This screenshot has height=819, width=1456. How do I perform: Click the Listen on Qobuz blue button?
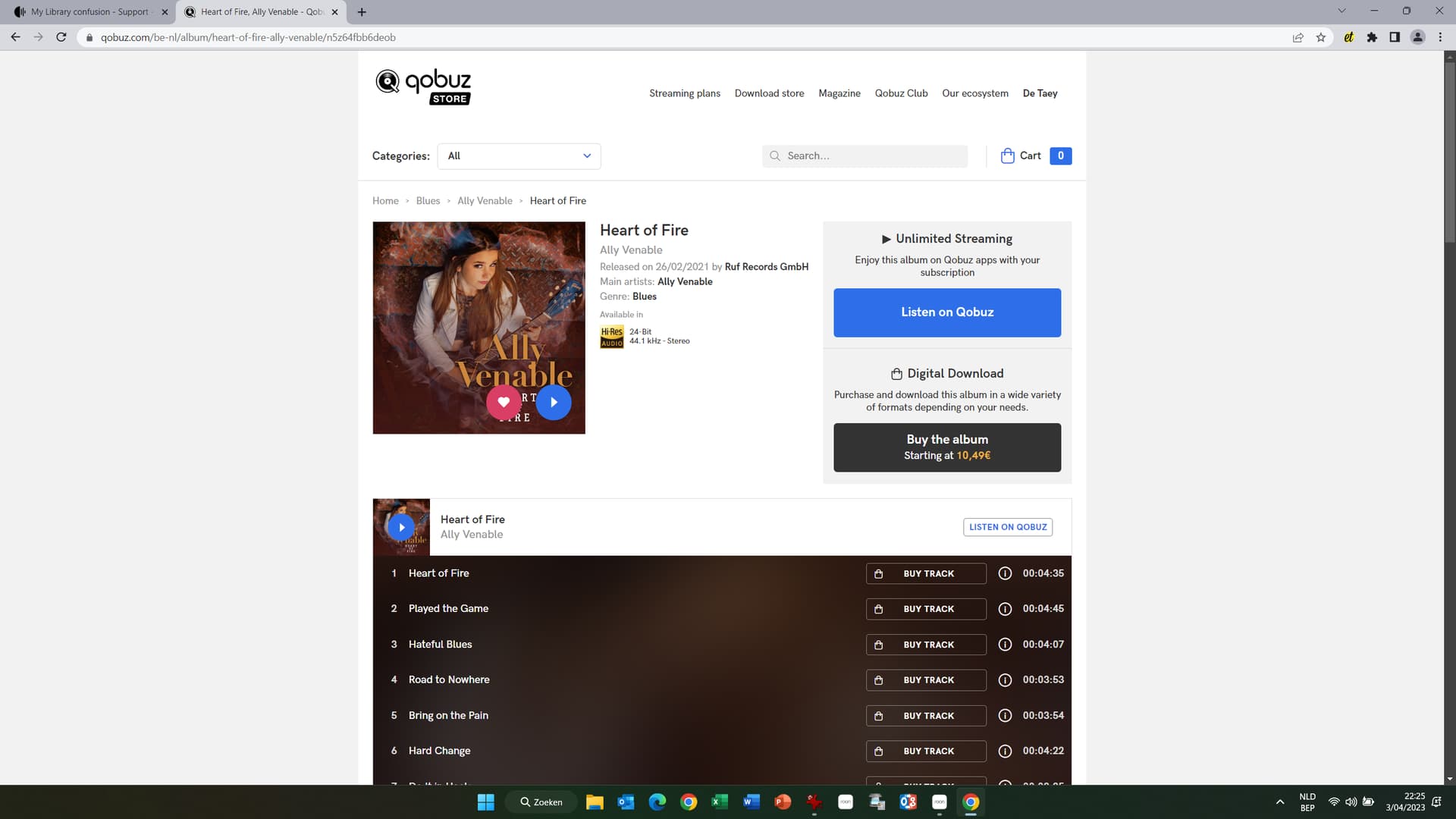pyautogui.click(x=946, y=312)
